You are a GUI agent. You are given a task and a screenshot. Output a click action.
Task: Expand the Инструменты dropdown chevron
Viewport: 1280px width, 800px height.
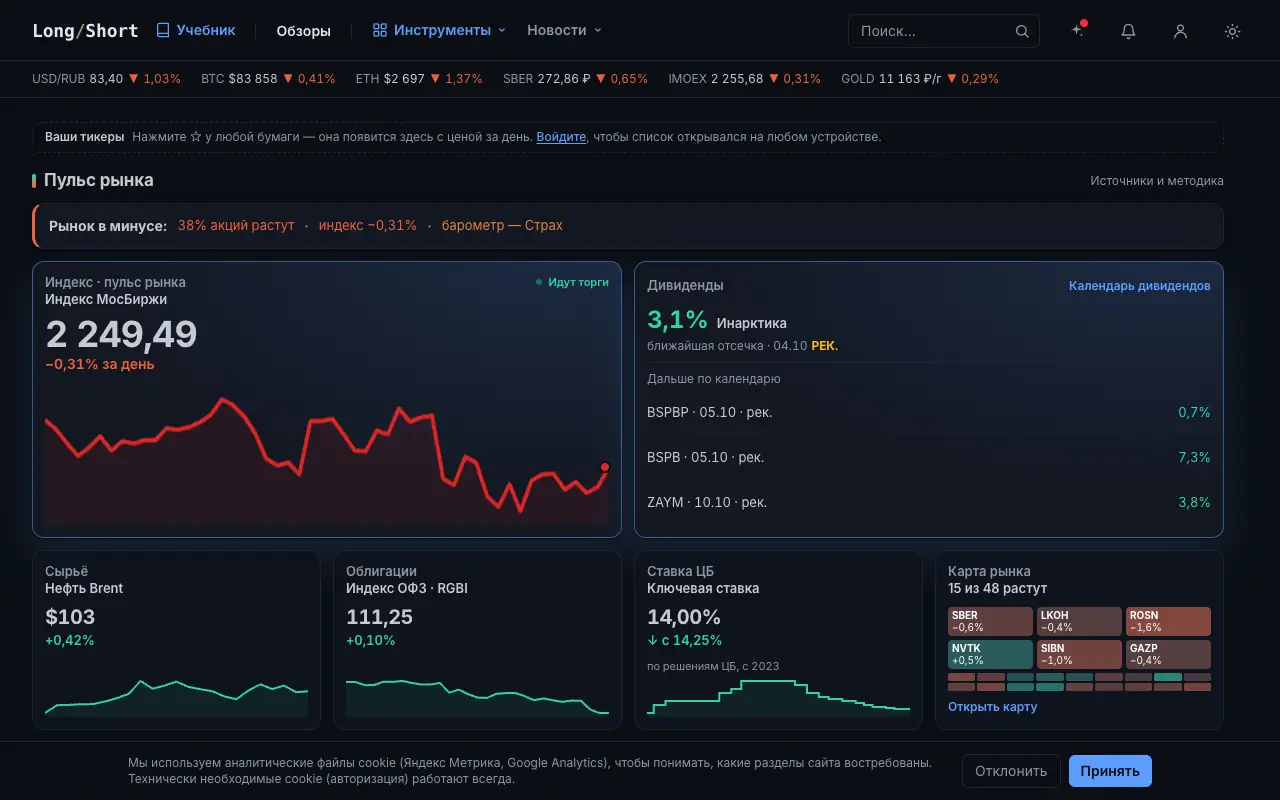[502, 31]
